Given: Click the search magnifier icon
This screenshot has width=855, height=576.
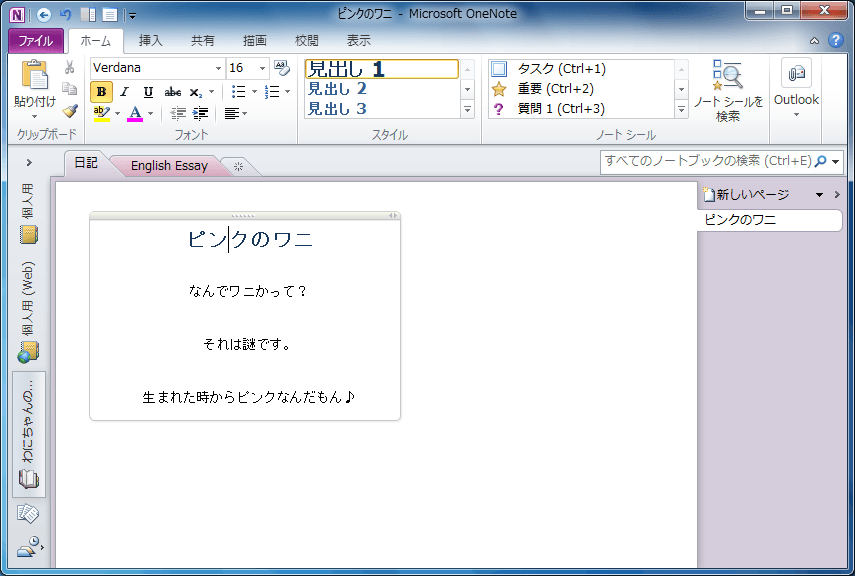Looking at the screenshot, I should click(821, 161).
